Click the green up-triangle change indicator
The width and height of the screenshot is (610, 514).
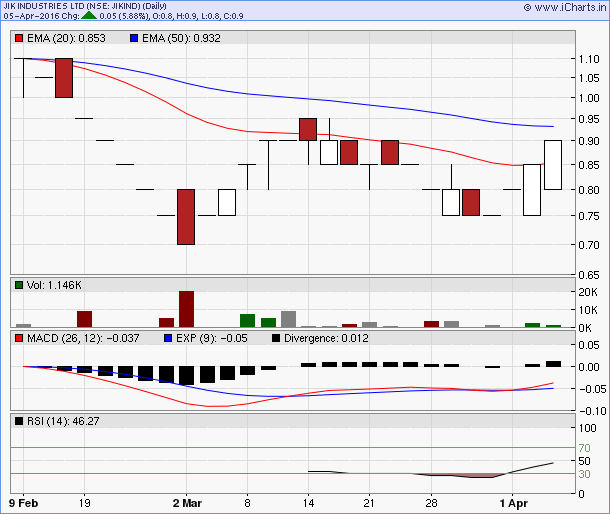coord(89,16)
